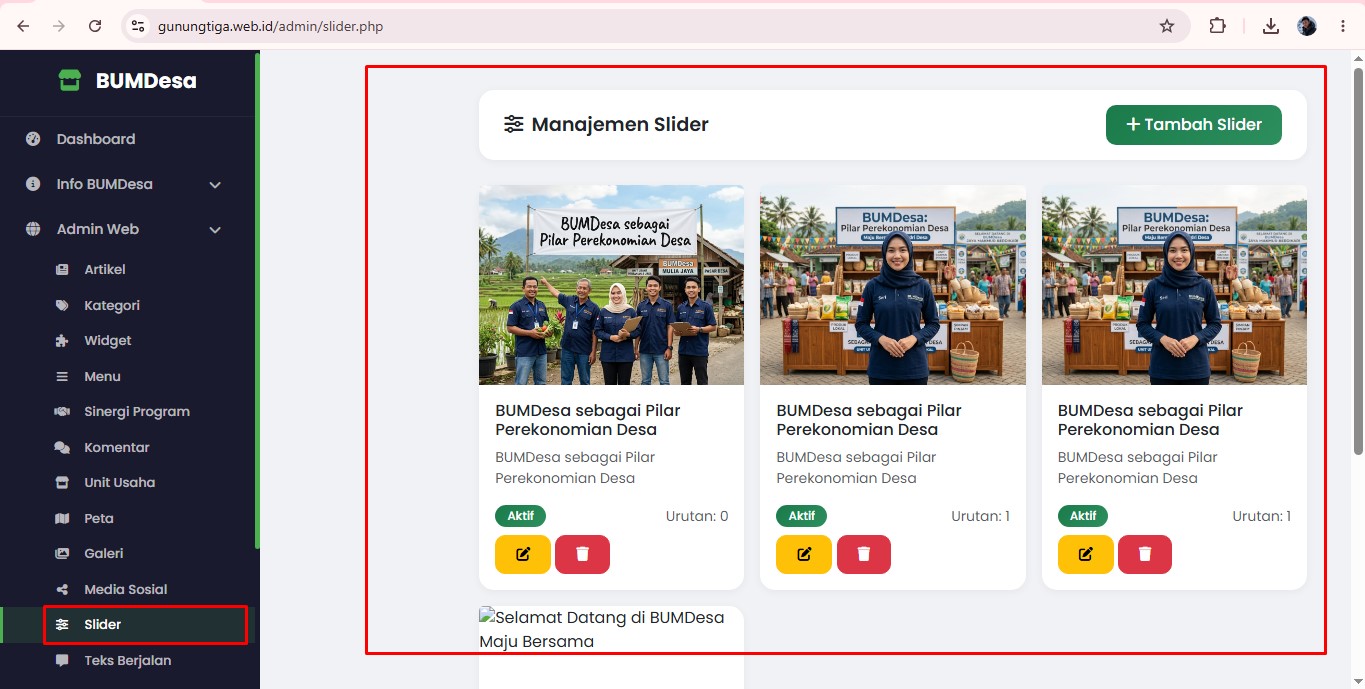Edit the slider card with Urutan: 0

pyautogui.click(x=523, y=554)
